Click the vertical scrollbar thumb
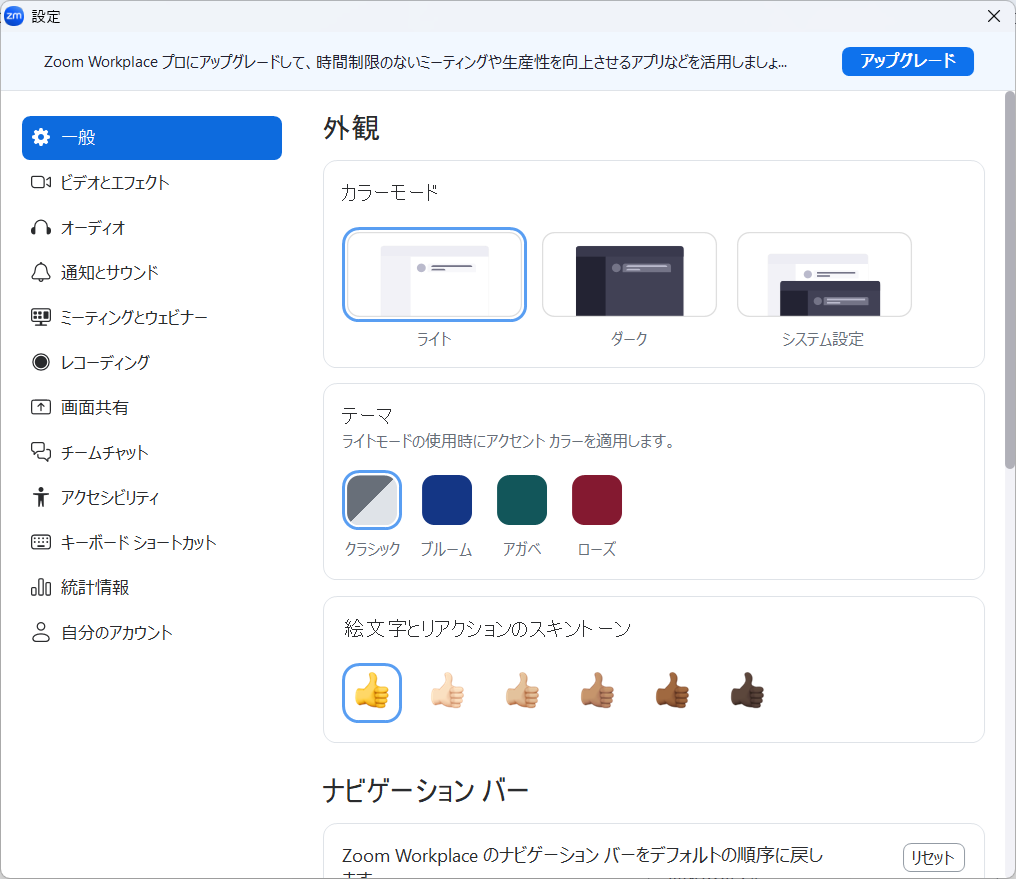Image resolution: width=1016 pixels, height=879 pixels. [x=1010, y=280]
